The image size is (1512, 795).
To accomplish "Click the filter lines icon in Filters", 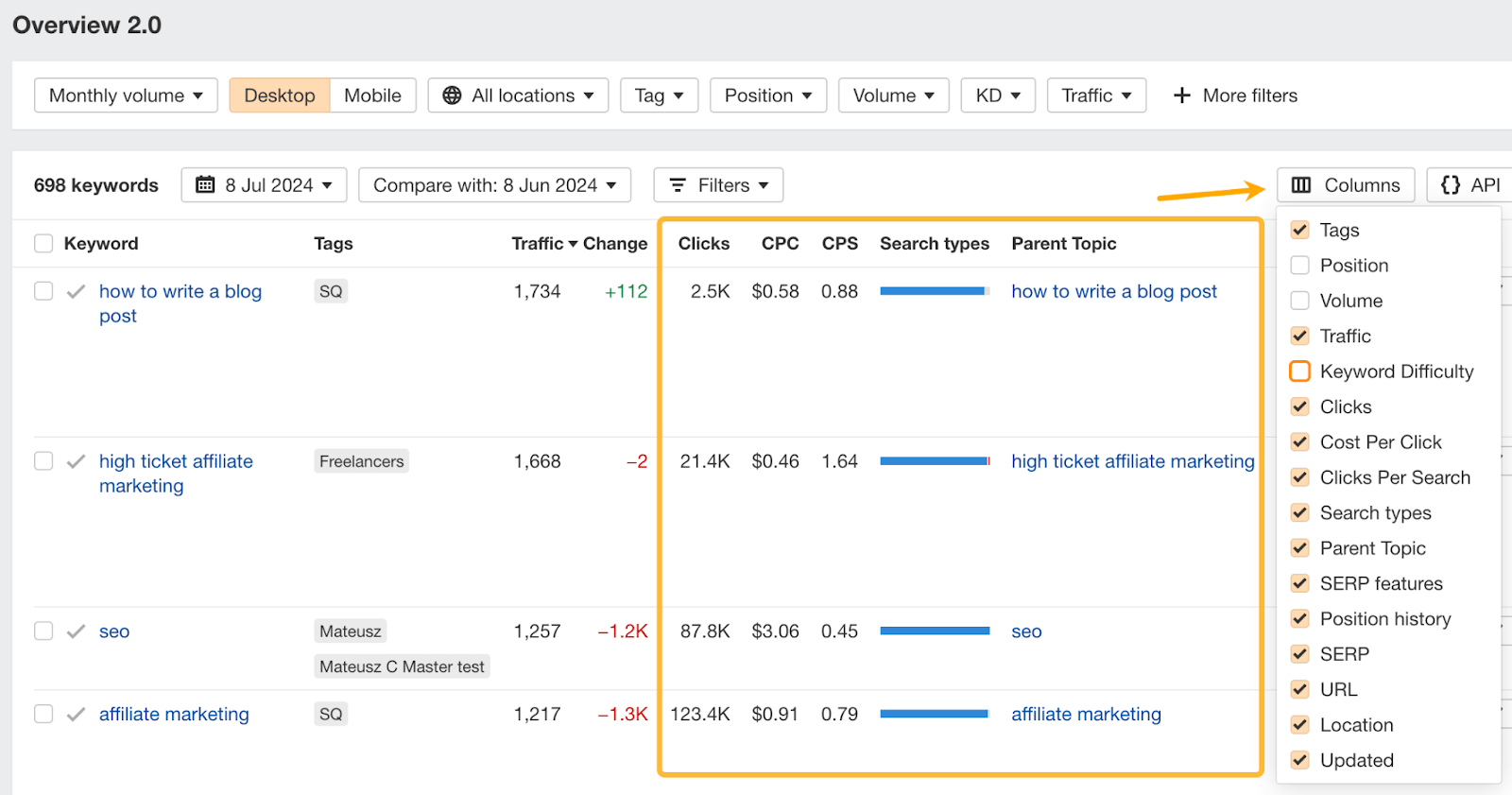I will 678,185.
